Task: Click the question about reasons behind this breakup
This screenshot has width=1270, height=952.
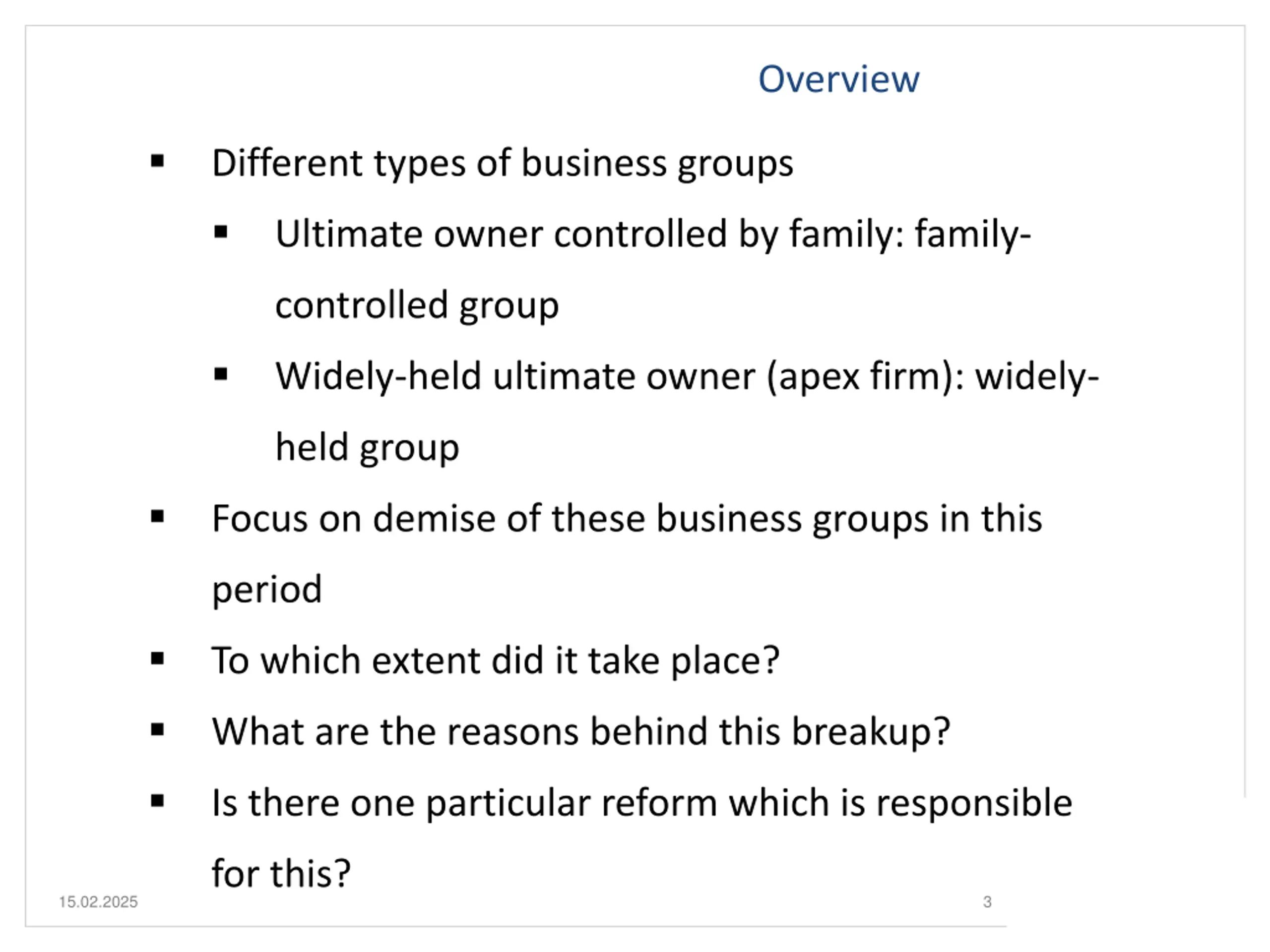Action: coord(581,732)
